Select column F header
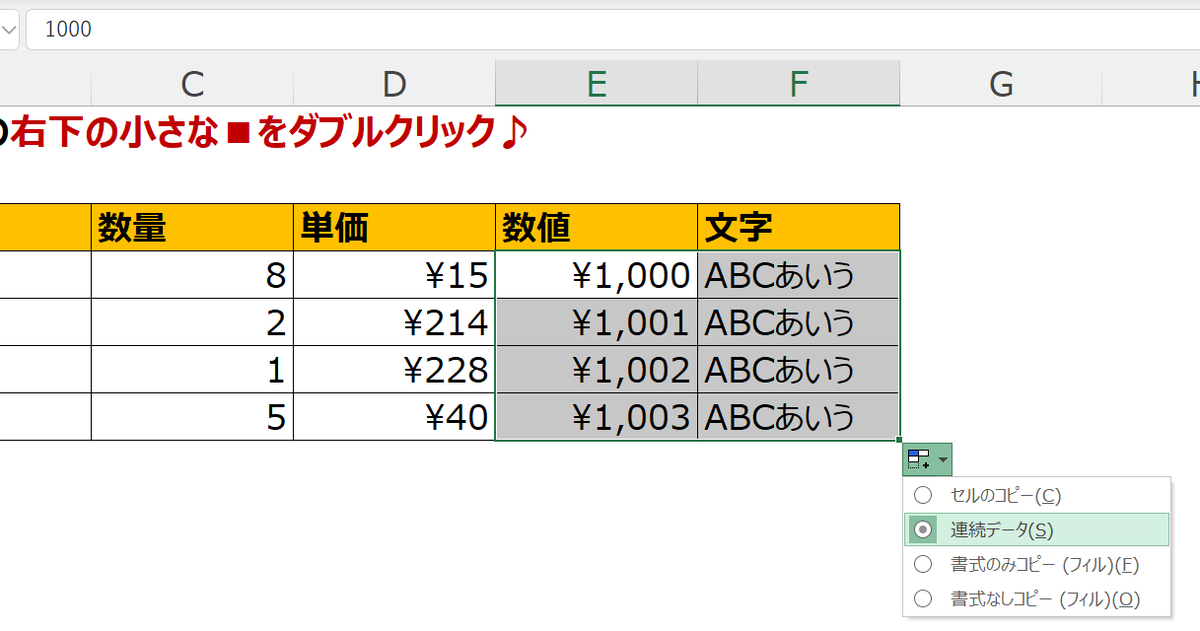The width and height of the screenshot is (1200, 631). click(x=798, y=84)
